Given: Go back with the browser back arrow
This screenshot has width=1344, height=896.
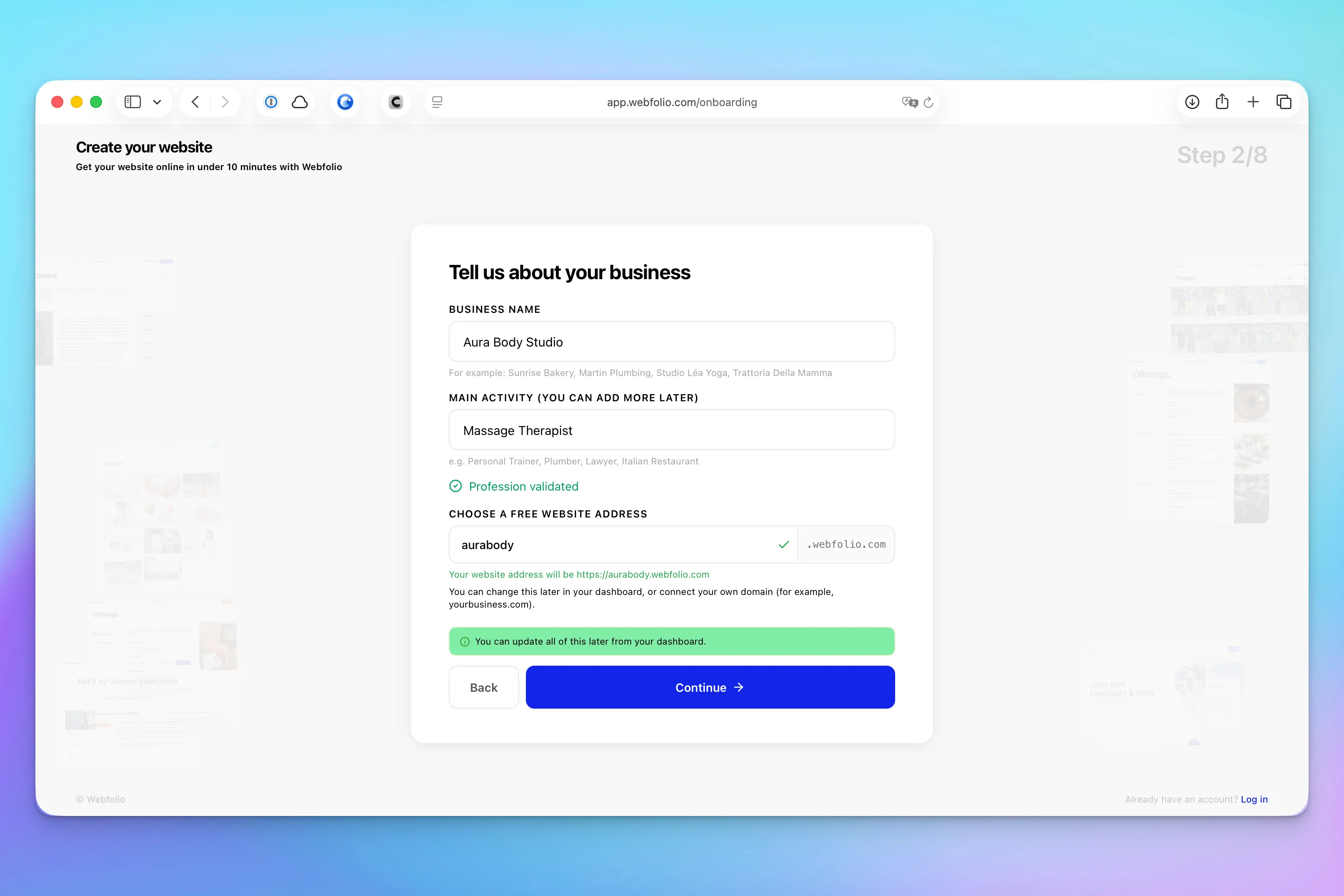Looking at the screenshot, I should point(195,102).
